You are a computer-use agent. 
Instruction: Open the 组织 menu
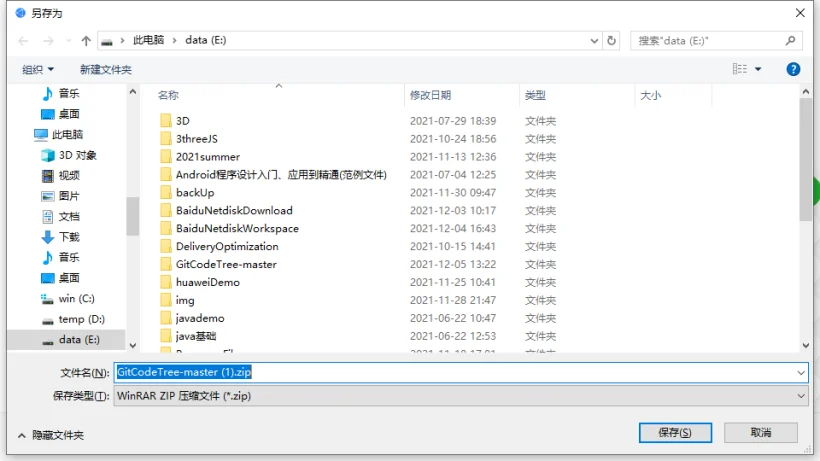coord(38,70)
